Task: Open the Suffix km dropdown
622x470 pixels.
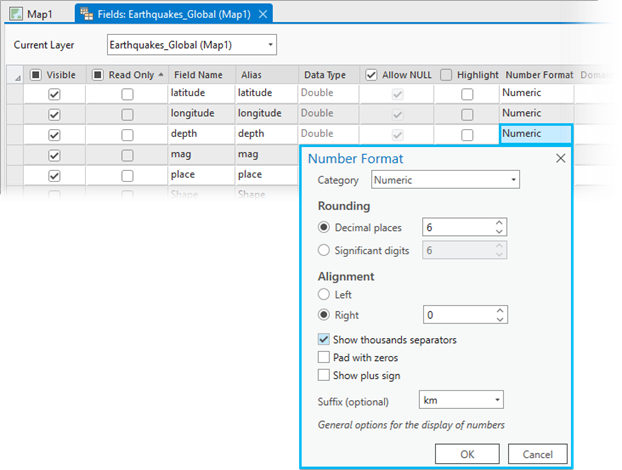Action: click(462, 400)
